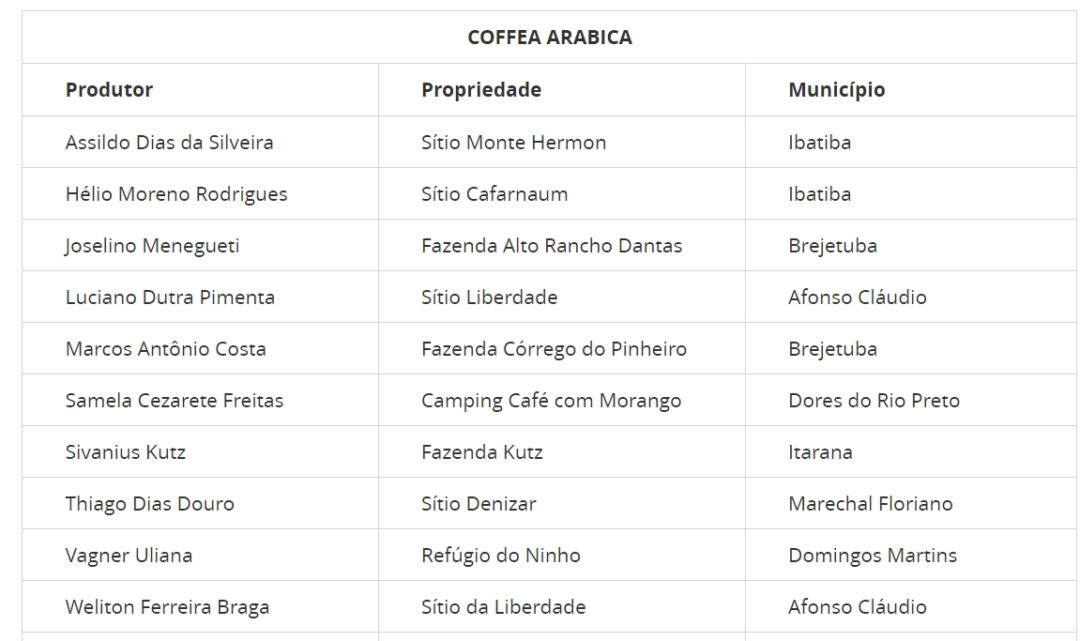
Task: Select Fazenda Alto Rancho Dantas cell
Action: 551,246
